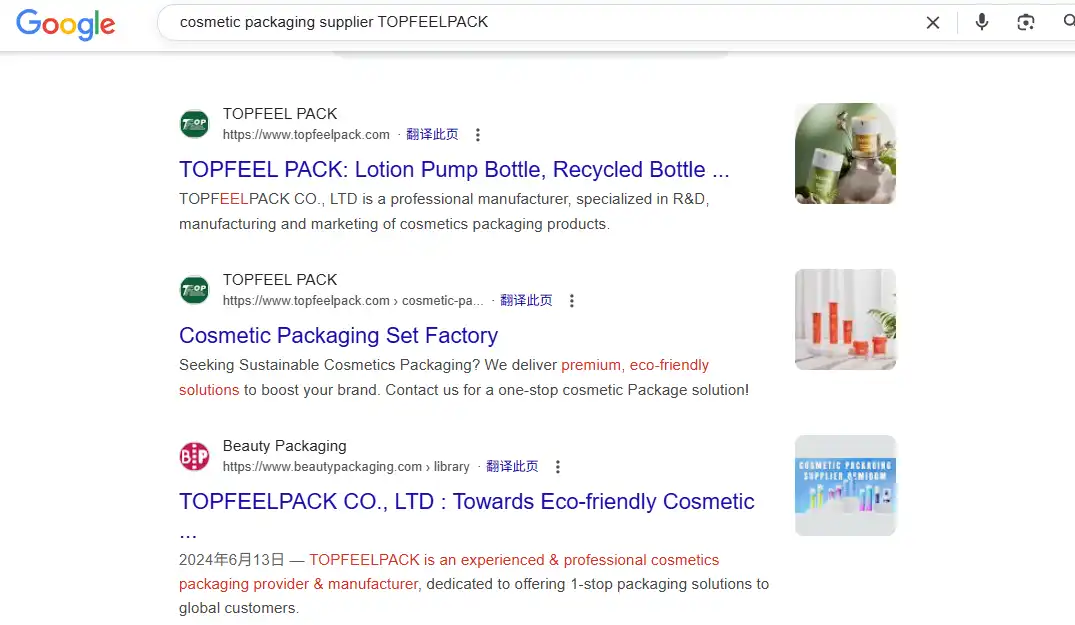Viewport: 1075px width, 625px height.
Task: Click the topfeelpack.com URL breadcrumb
Action: coord(306,134)
